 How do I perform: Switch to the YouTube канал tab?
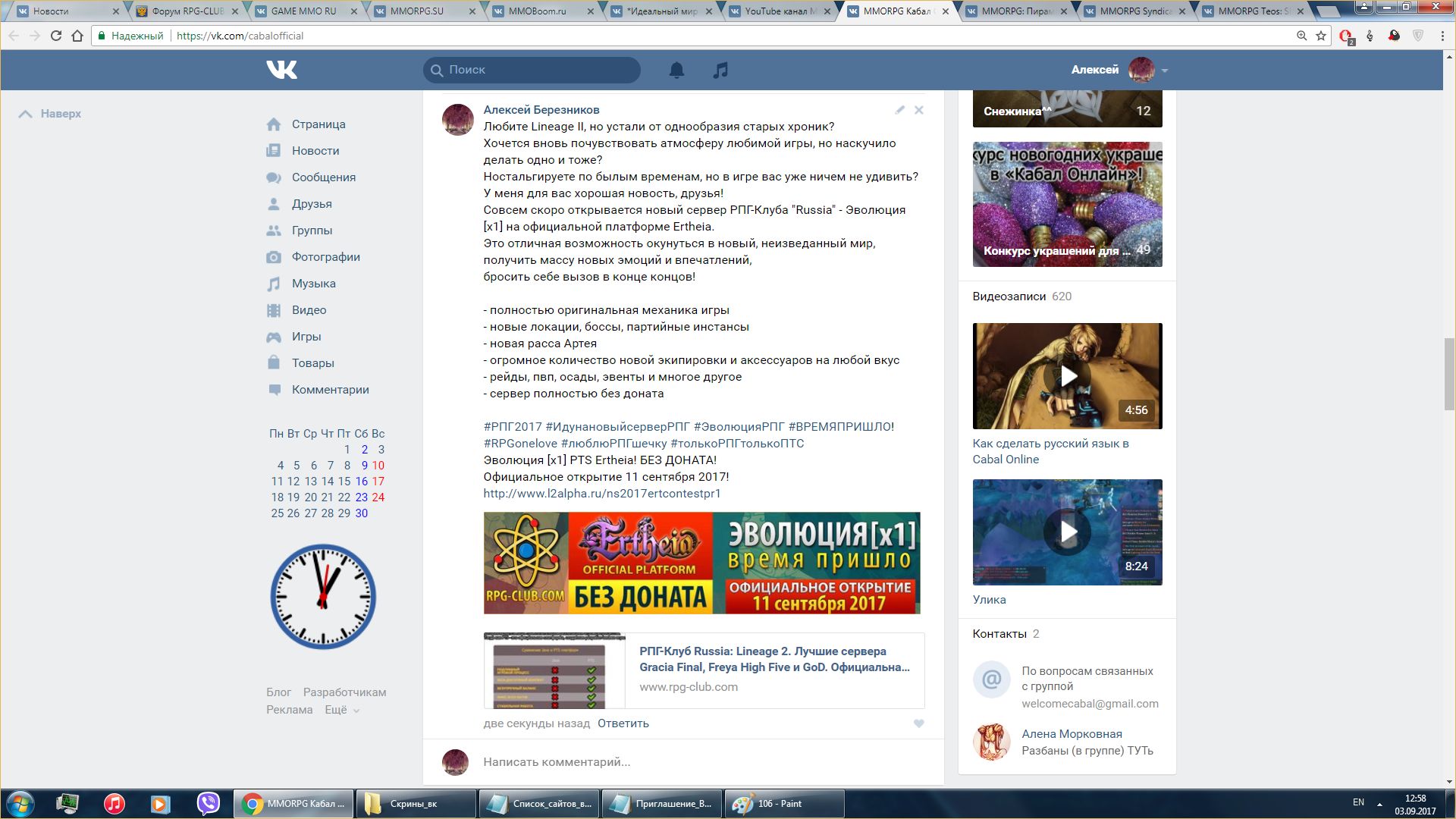coord(780,11)
